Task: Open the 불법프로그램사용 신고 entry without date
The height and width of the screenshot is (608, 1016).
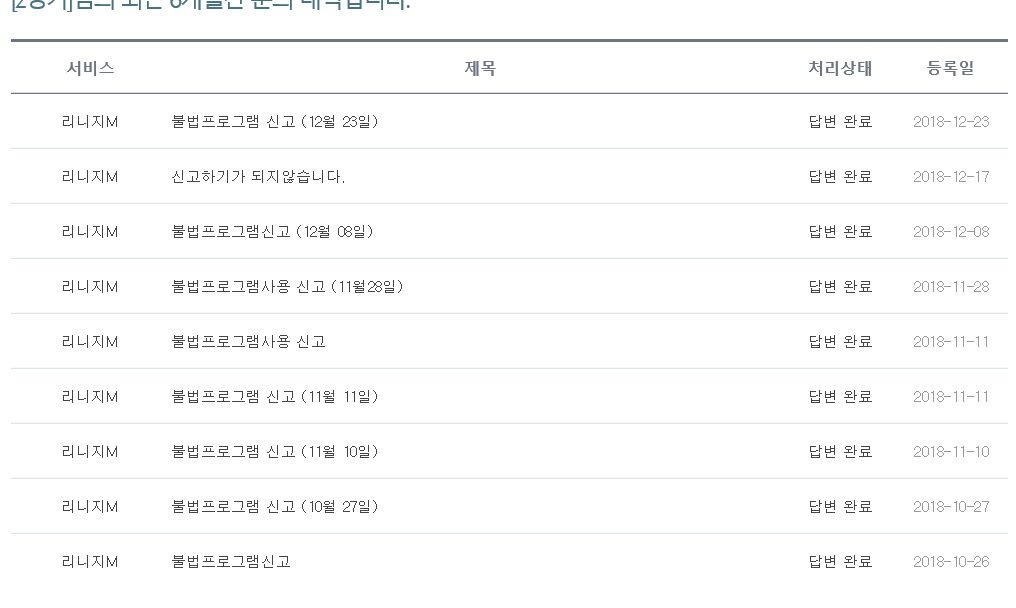Action: tap(248, 342)
